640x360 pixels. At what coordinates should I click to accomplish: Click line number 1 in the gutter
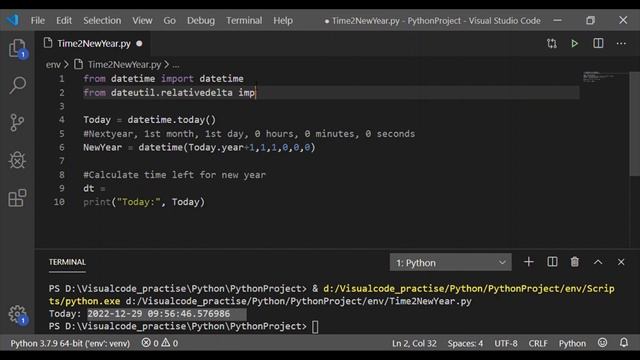tap(62, 78)
